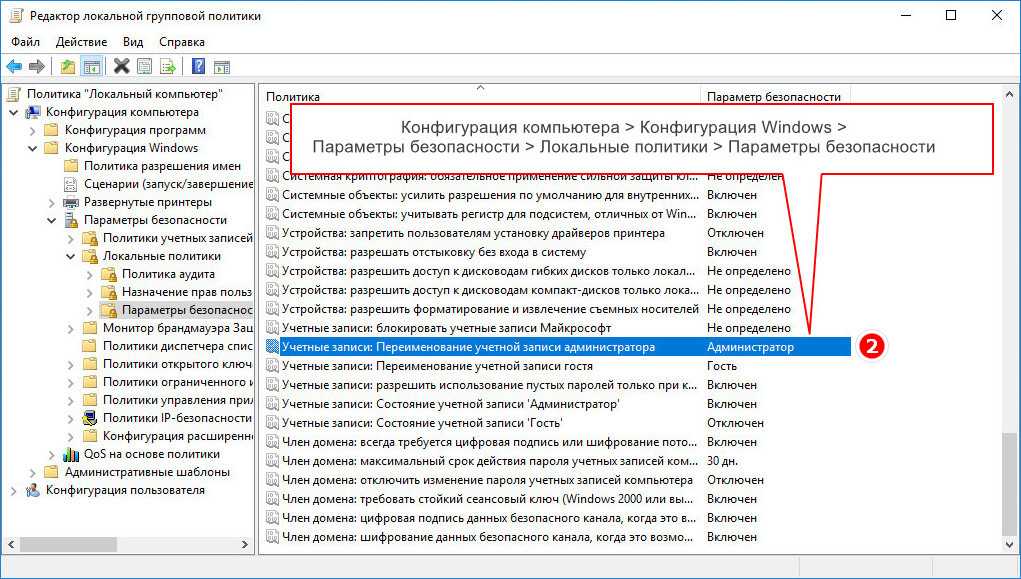1021x579 pixels.
Task: Click the 'Политики IP-безопасности' icon
Action: (x=91, y=418)
